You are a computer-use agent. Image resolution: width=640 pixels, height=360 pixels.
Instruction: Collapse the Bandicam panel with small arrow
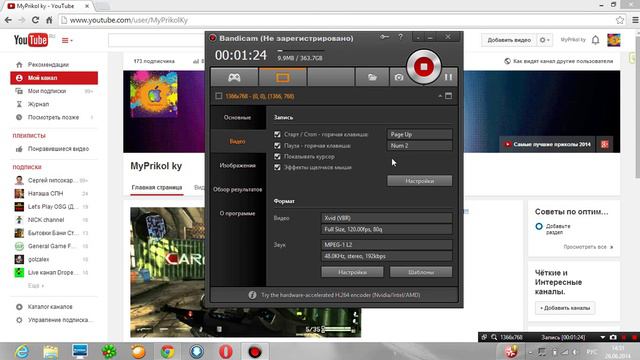click(x=440, y=96)
